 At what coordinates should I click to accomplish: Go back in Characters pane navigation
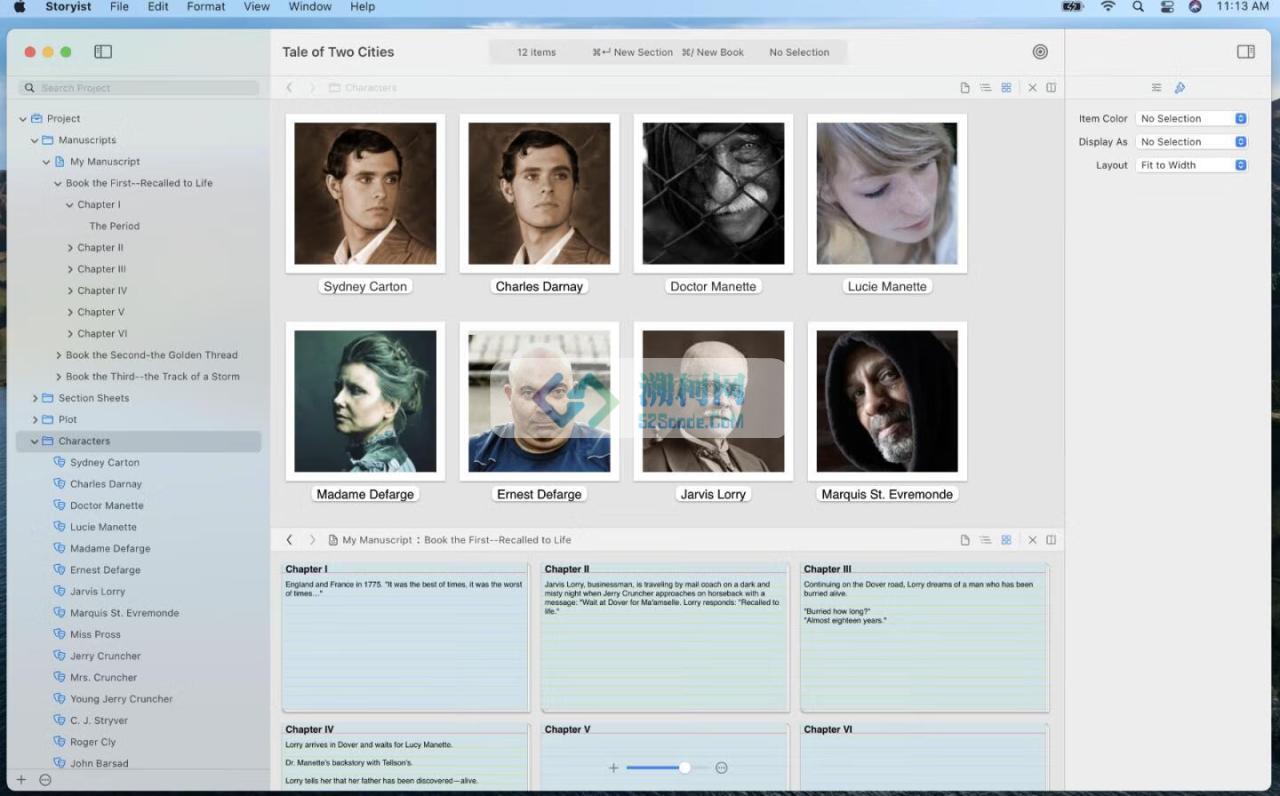click(x=290, y=88)
